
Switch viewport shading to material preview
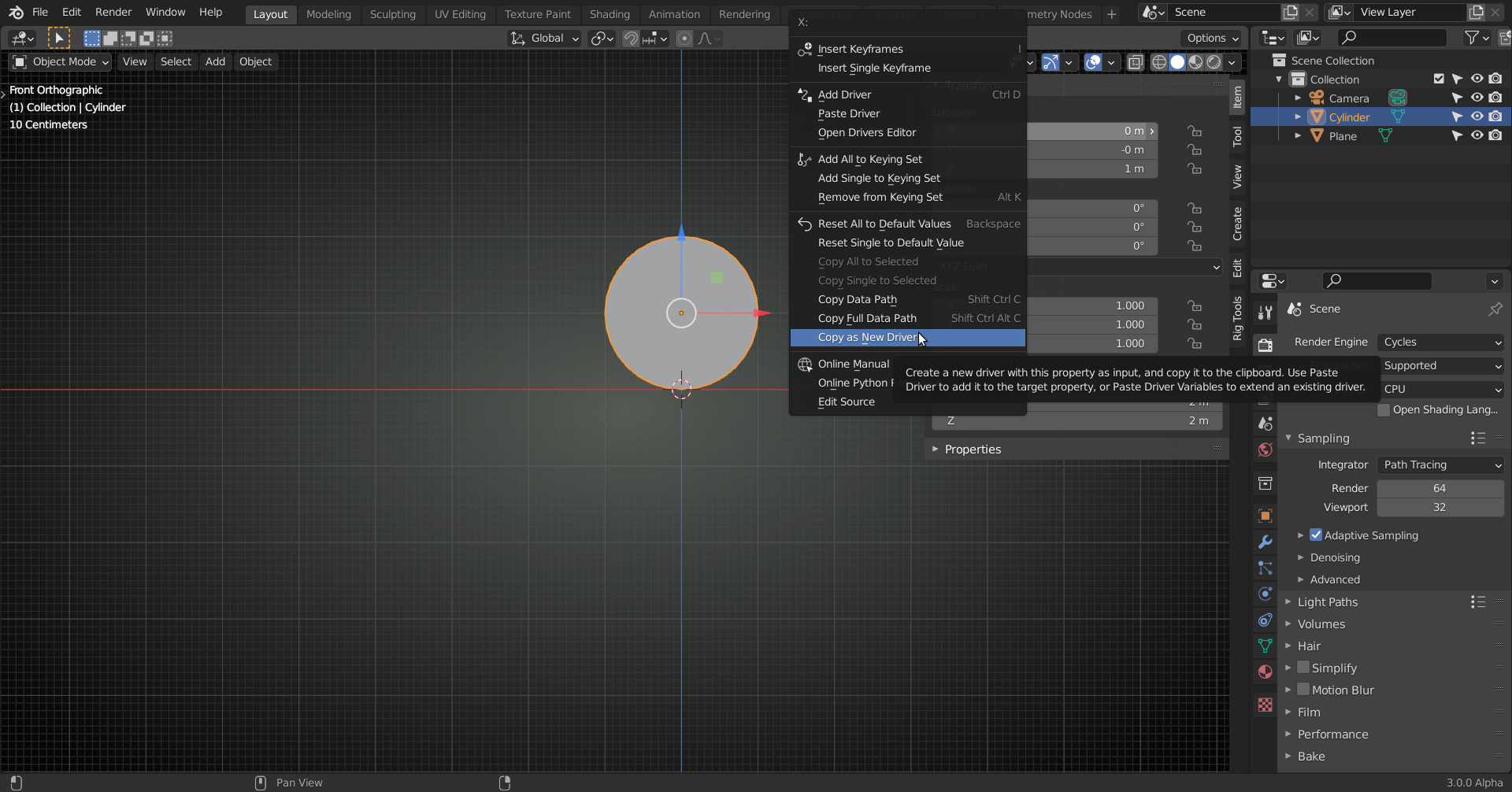tap(1195, 62)
